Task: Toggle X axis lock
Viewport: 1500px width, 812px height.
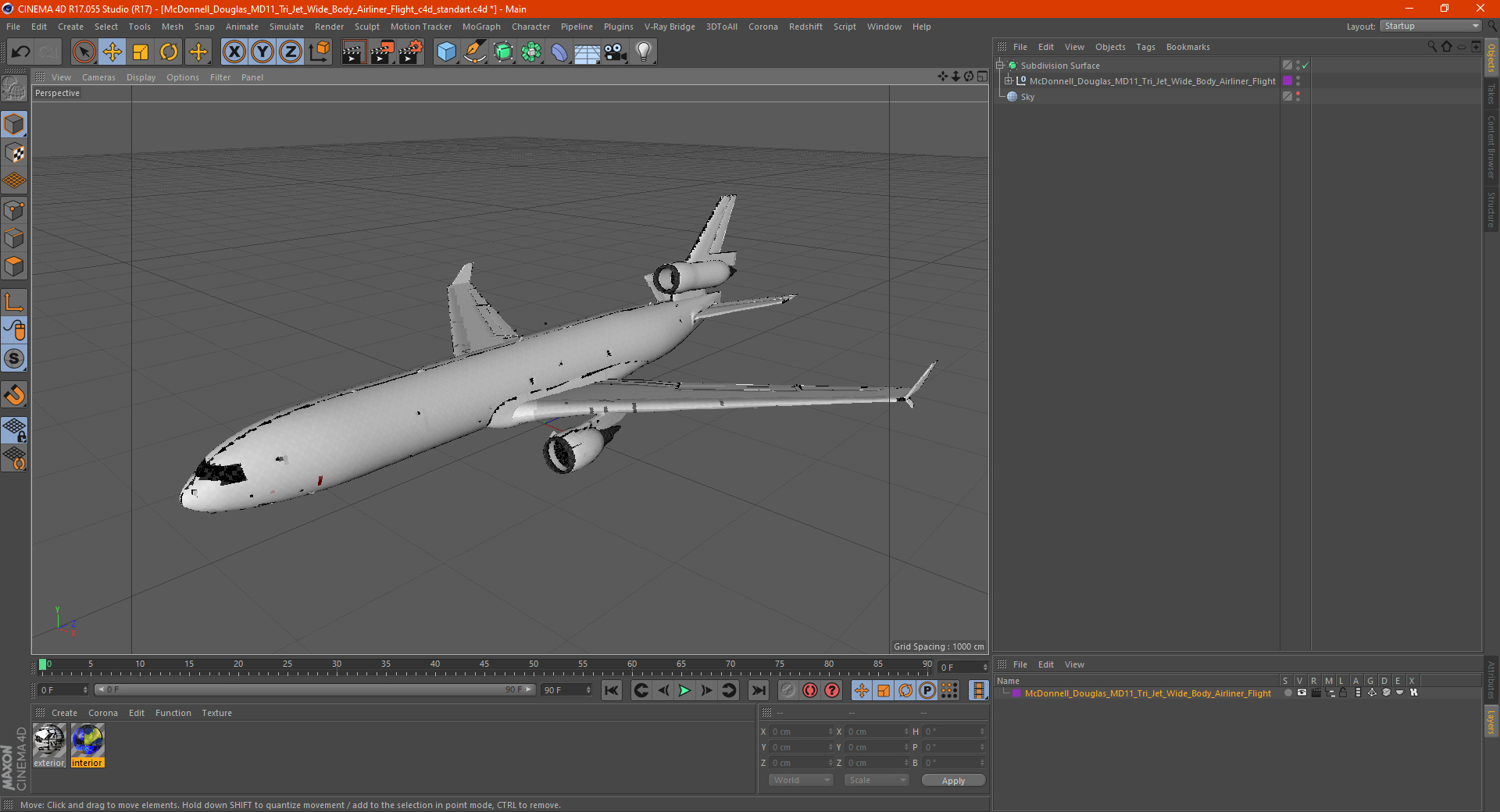Action: tap(234, 52)
